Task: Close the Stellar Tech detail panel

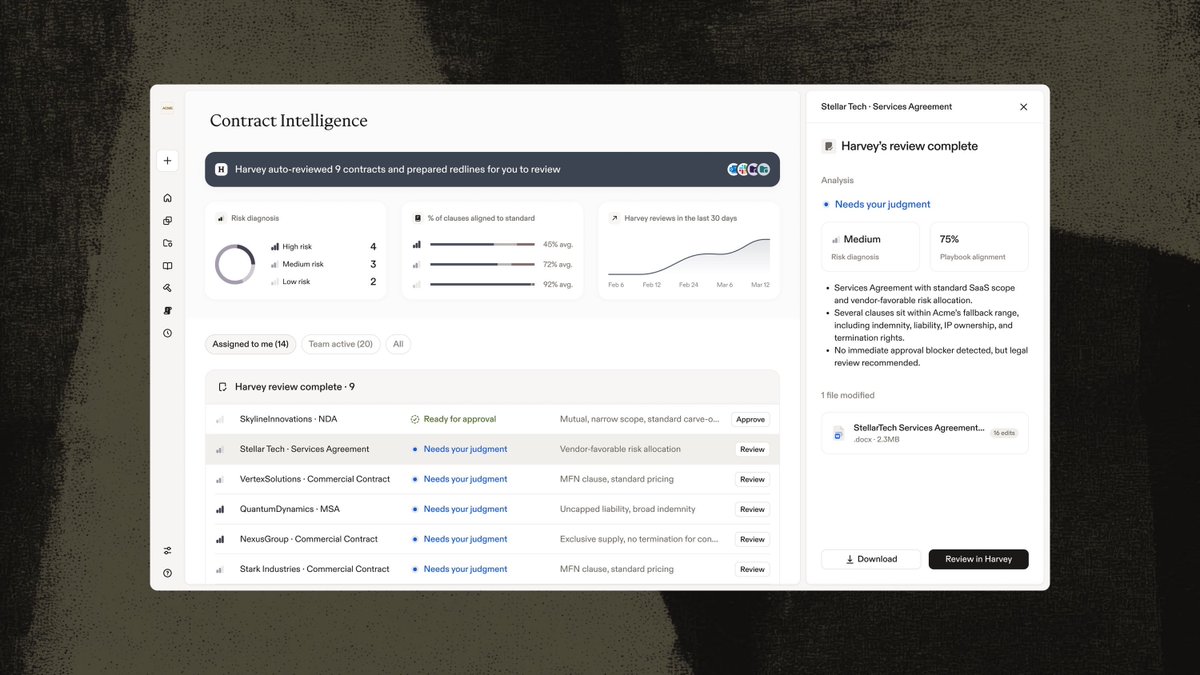Action: click(x=1023, y=107)
